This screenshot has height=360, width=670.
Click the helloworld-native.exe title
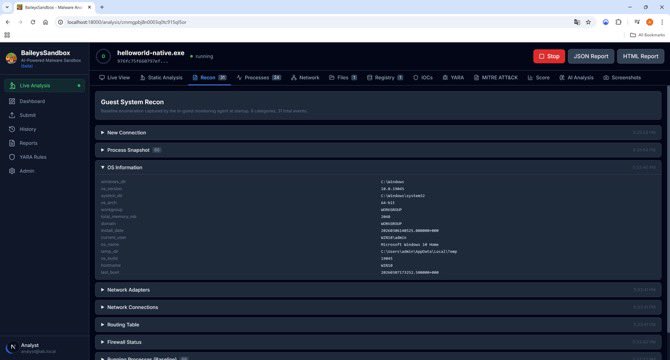[151, 53]
